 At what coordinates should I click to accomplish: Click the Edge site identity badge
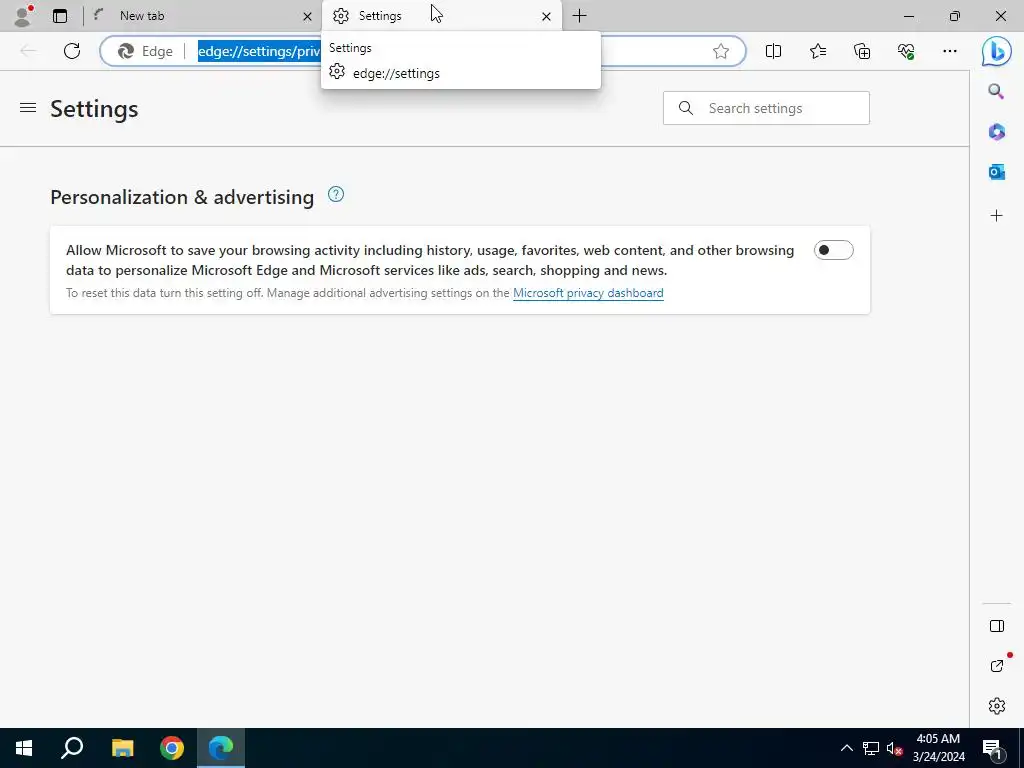tap(145, 51)
